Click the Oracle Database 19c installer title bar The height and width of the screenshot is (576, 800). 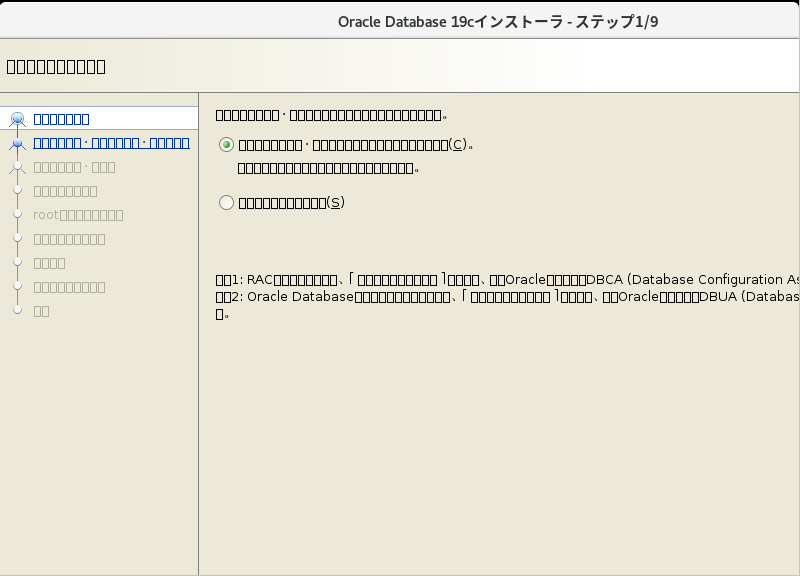pyautogui.click(x=498, y=22)
